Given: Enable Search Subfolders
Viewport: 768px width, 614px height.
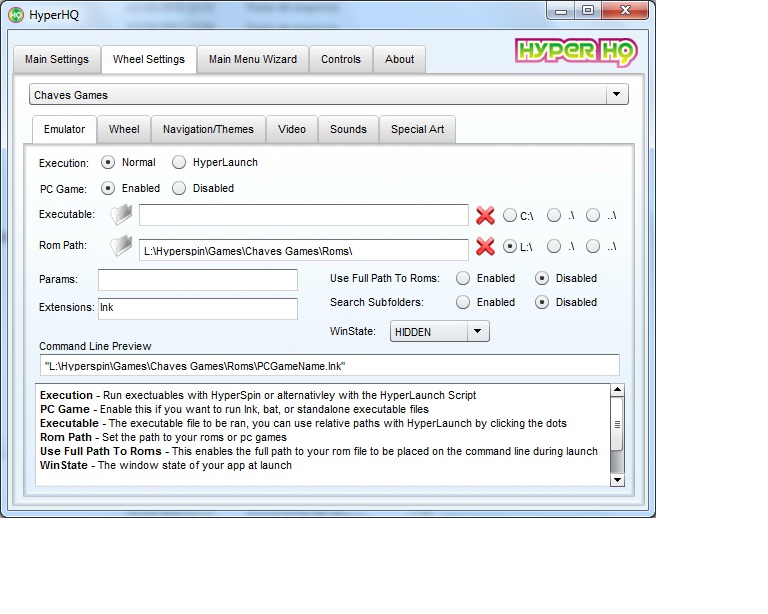Looking at the screenshot, I should point(463,302).
